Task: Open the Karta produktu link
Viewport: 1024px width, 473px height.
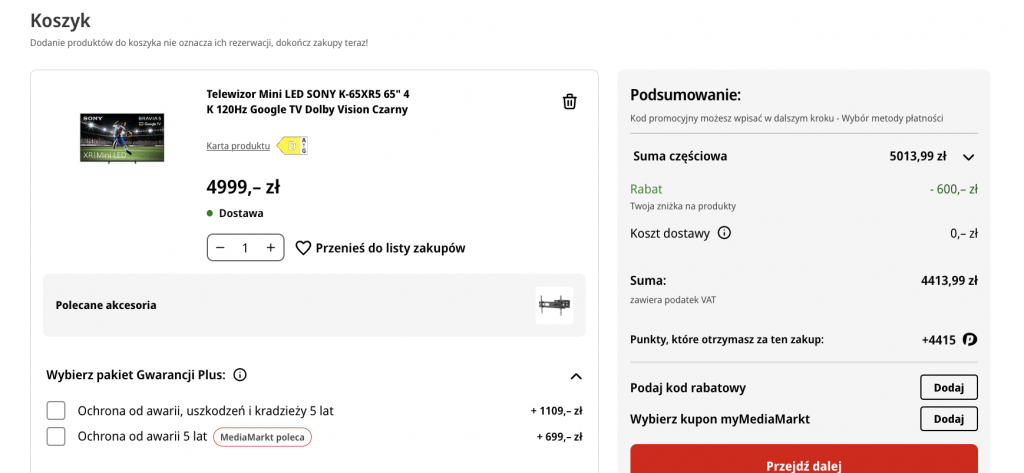Action: [238, 146]
